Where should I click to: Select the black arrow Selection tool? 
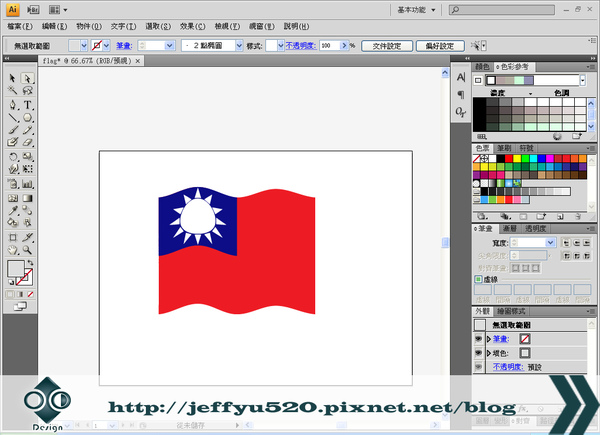pyautogui.click(x=12, y=78)
